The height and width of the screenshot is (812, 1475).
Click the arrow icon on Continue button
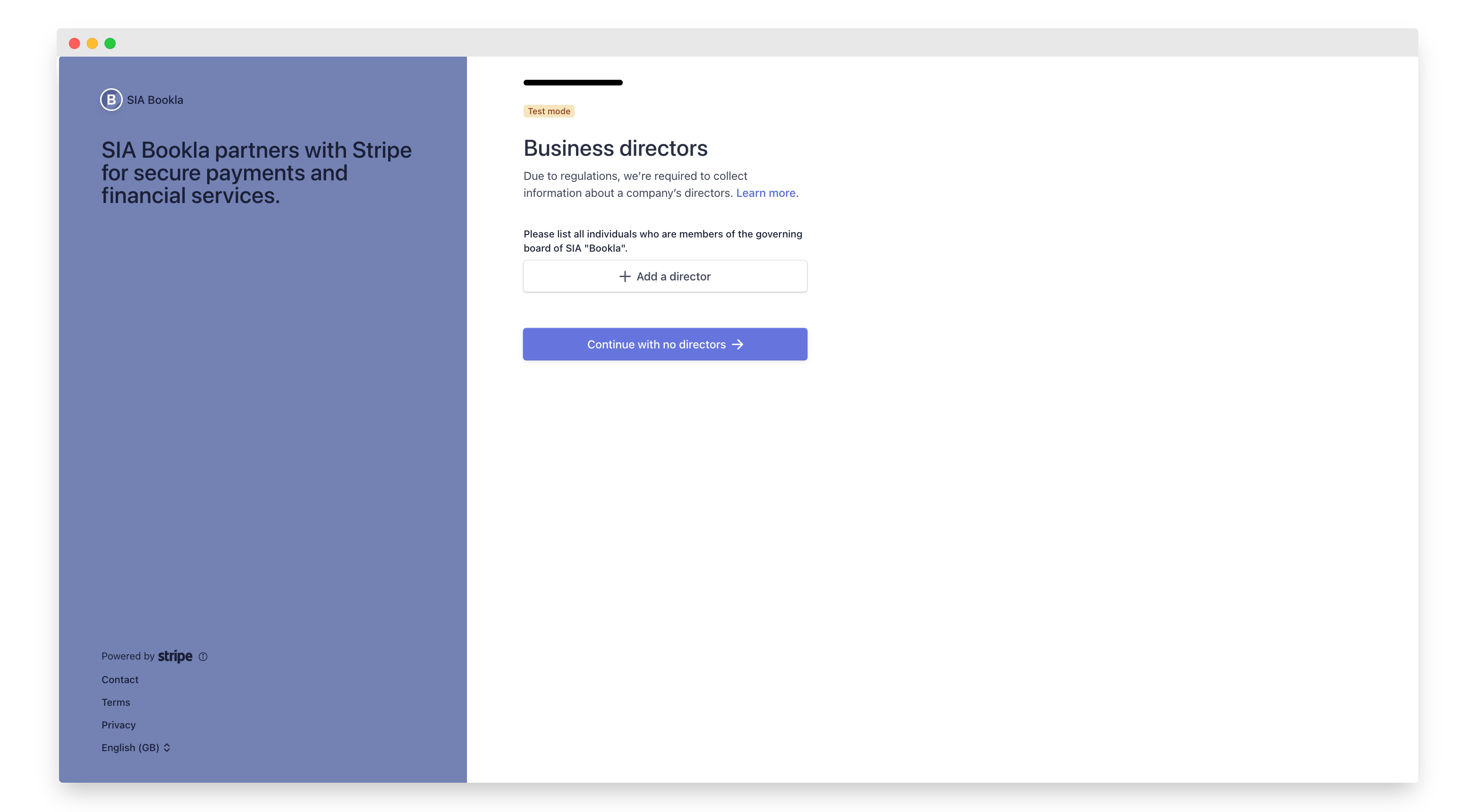pos(737,344)
